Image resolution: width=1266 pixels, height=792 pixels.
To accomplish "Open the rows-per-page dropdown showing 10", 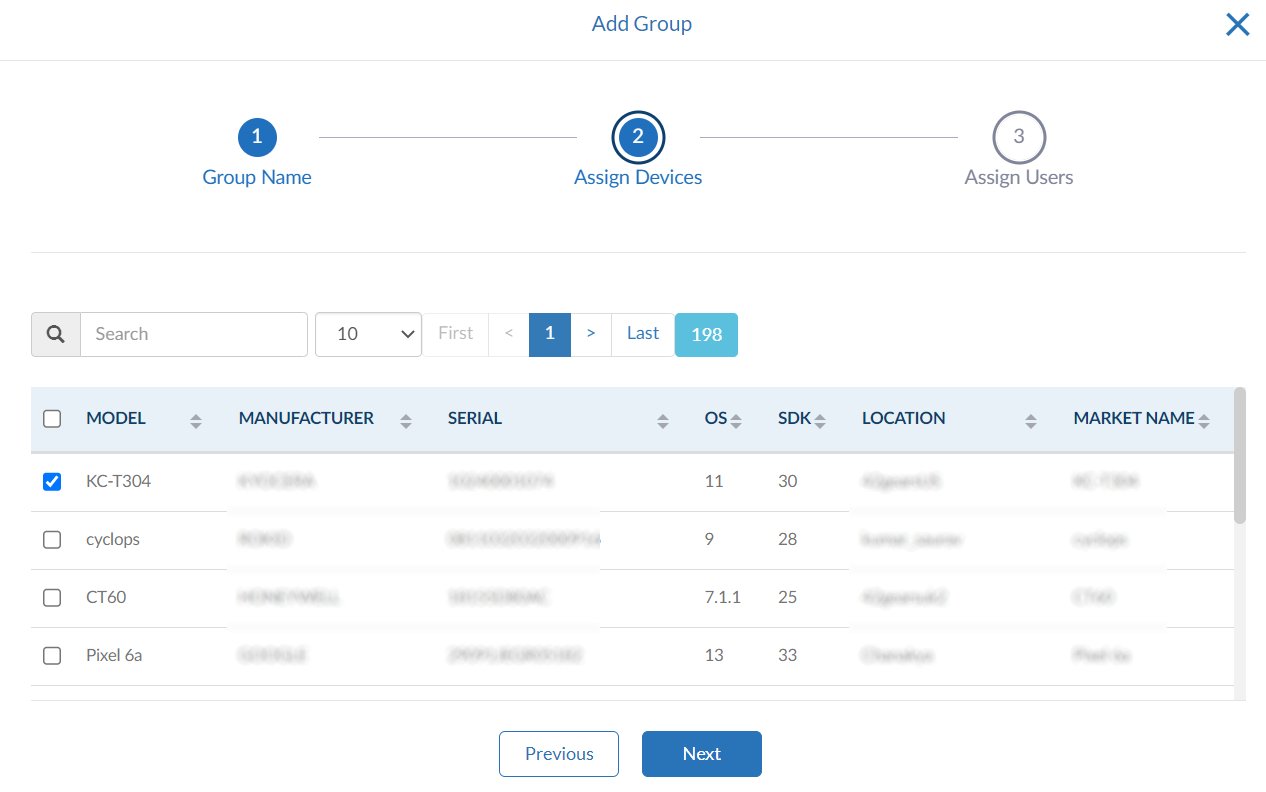I will click(368, 334).
